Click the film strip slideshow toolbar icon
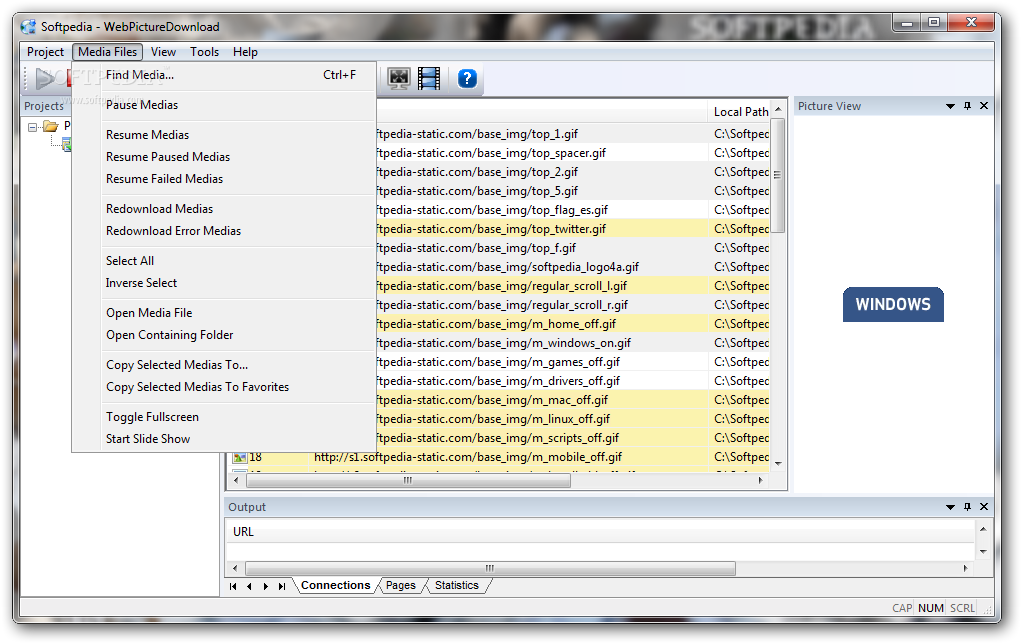This screenshot has width=1022, height=644. [x=429, y=79]
